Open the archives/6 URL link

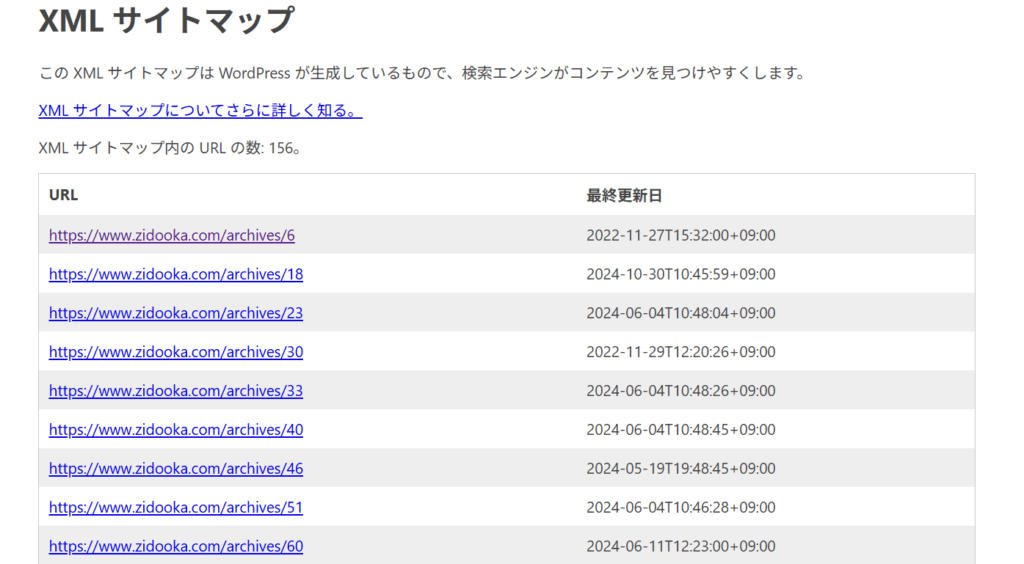(x=171, y=236)
